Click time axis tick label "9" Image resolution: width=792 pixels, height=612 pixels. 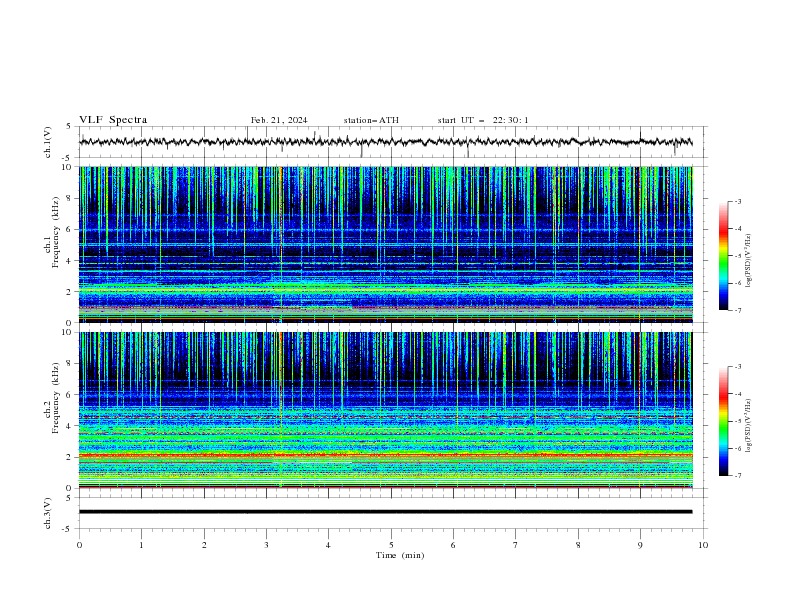click(x=640, y=545)
